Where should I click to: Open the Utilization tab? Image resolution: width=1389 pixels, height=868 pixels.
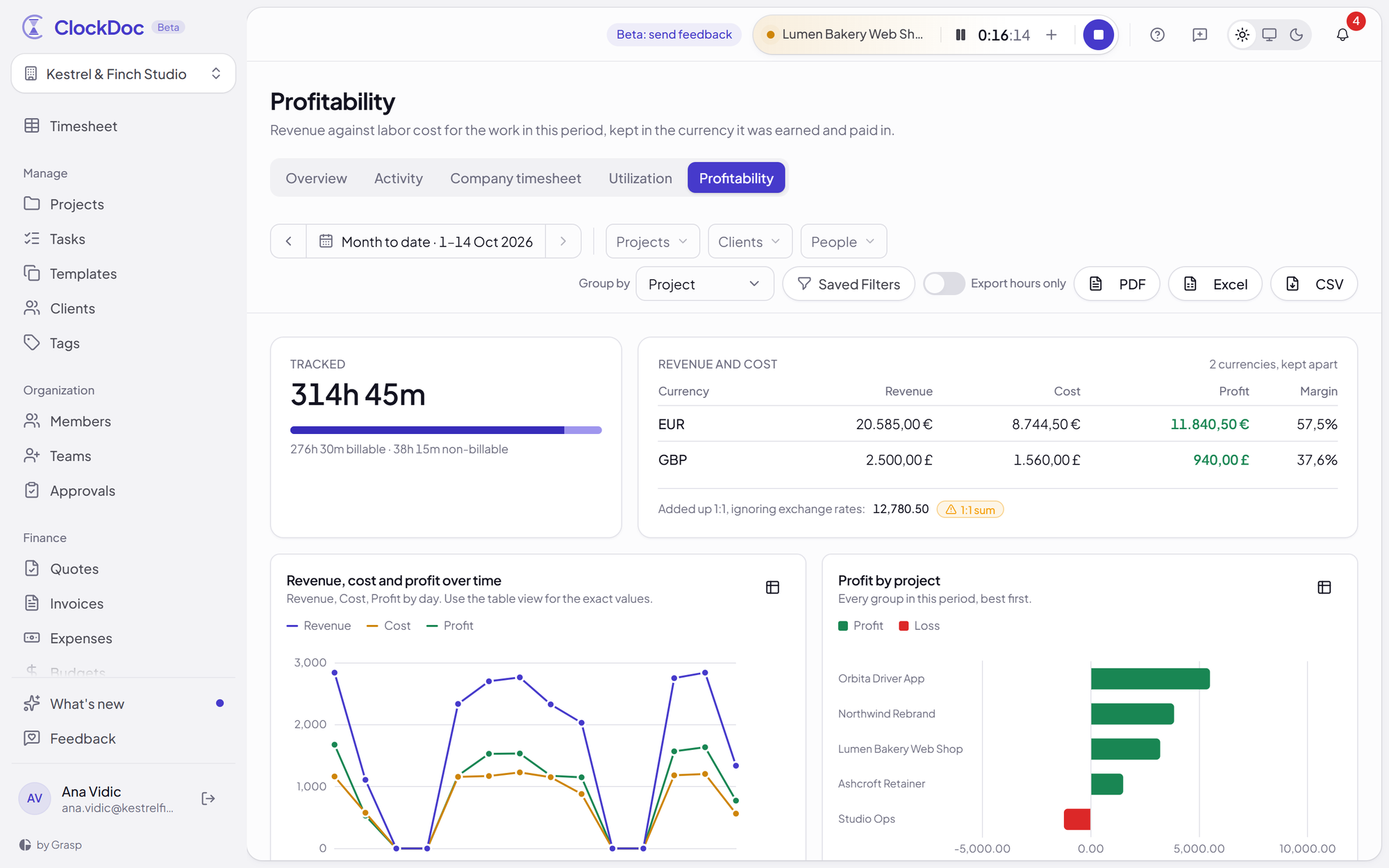[x=640, y=178]
